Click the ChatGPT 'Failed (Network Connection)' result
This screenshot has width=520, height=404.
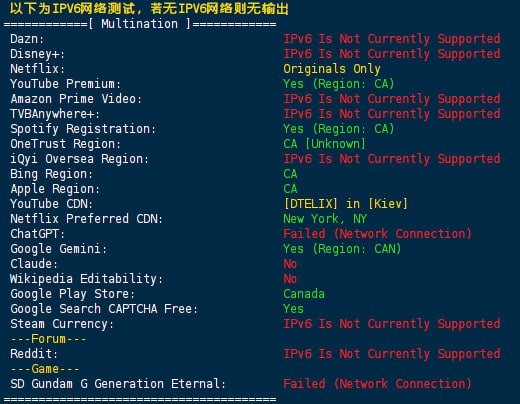pyautogui.click(x=377, y=234)
